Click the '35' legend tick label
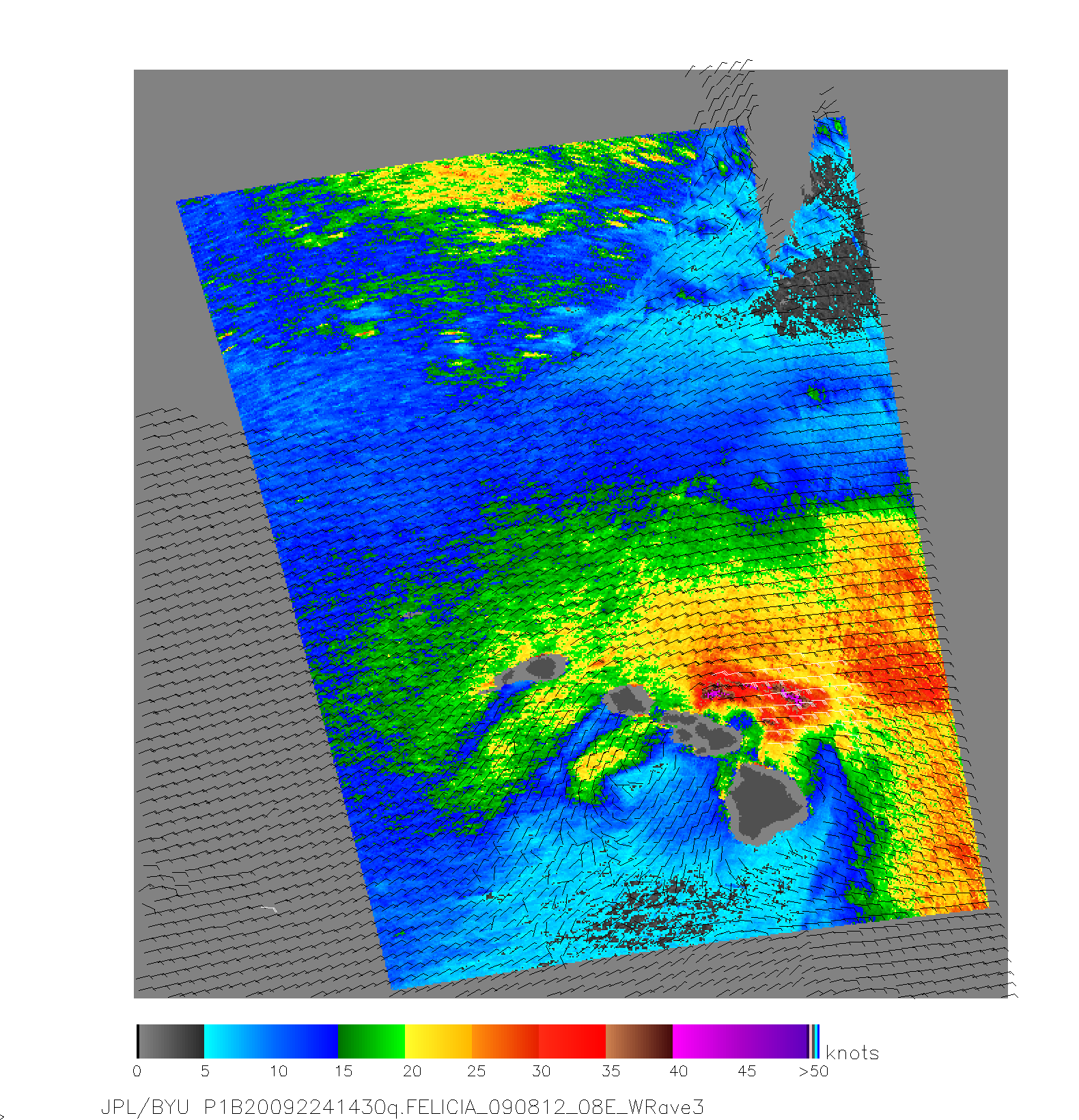The width and height of the screenshot is (1079, 1120). [611, 1071]
